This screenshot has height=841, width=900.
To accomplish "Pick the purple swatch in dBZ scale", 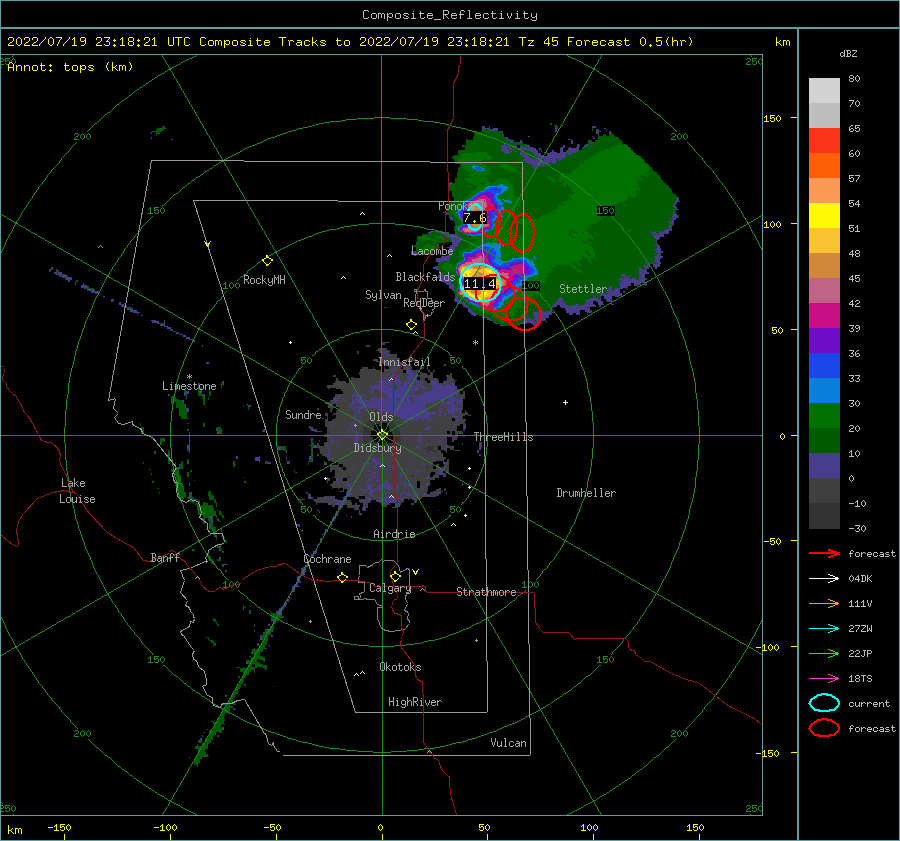I will pyautogui.click(x=824, y=341).
